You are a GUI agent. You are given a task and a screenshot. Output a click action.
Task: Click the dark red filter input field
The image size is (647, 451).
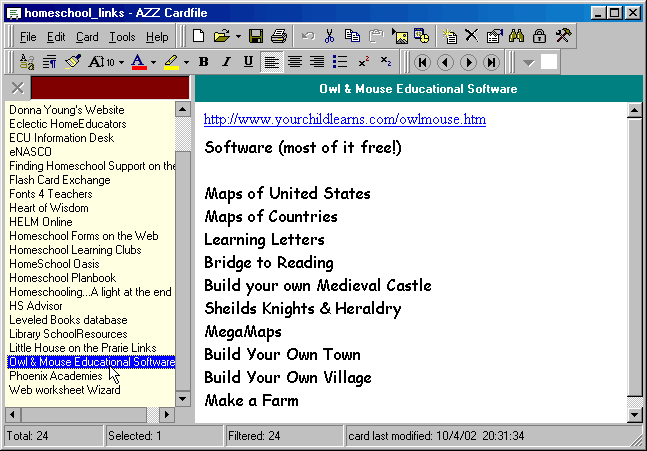click(110, 87)
